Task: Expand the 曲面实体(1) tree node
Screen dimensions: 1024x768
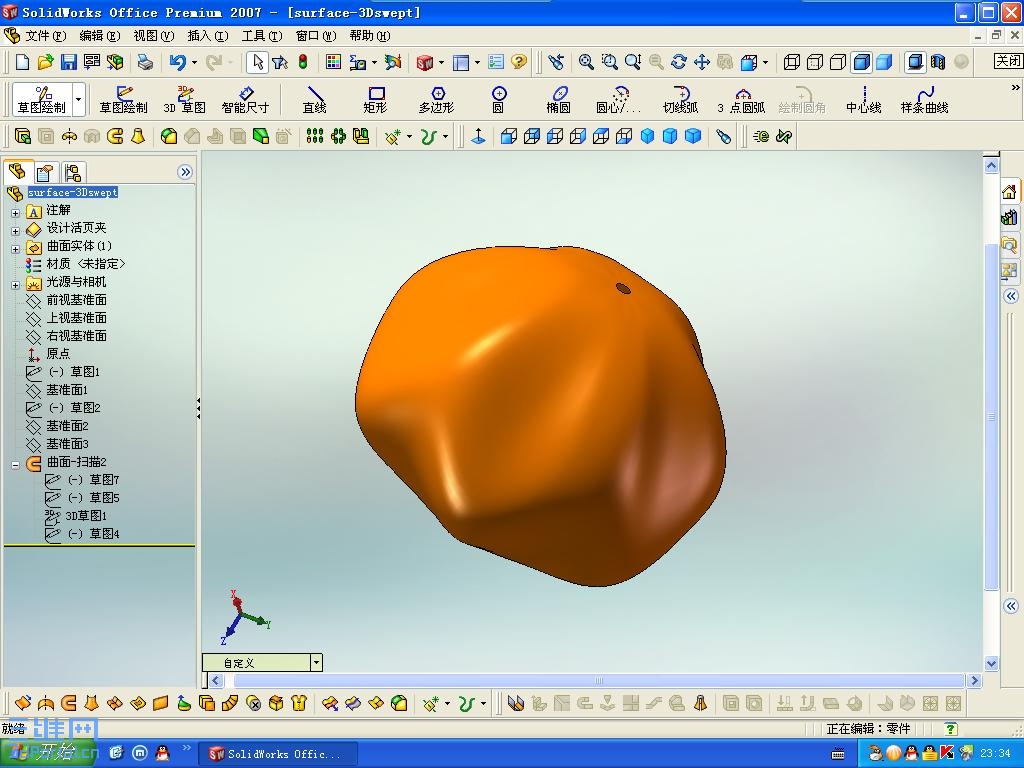Action: [16, 249]
